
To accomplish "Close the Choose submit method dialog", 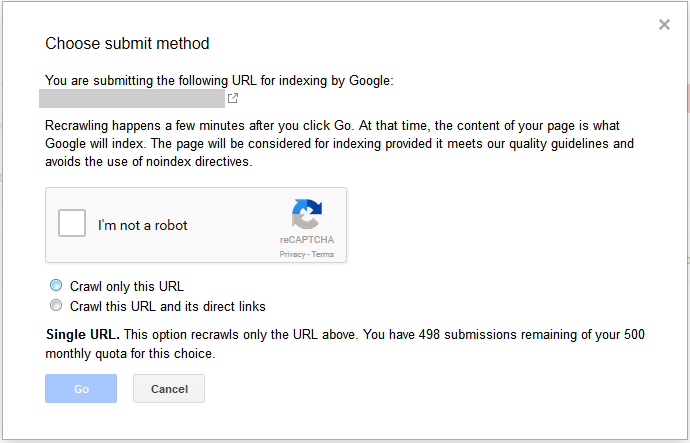I will tap(664, 25).
